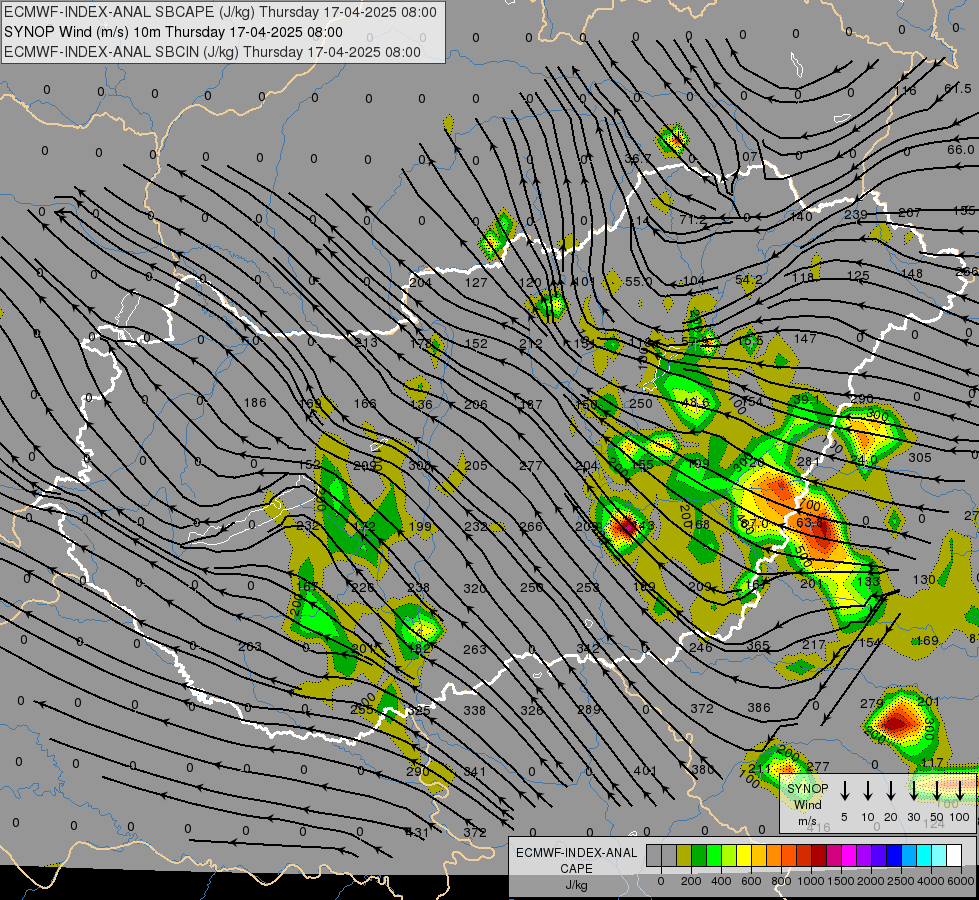This screenshot has width=979, height=900.
Task: Click the map value 320
Action: tap(475, 588)
